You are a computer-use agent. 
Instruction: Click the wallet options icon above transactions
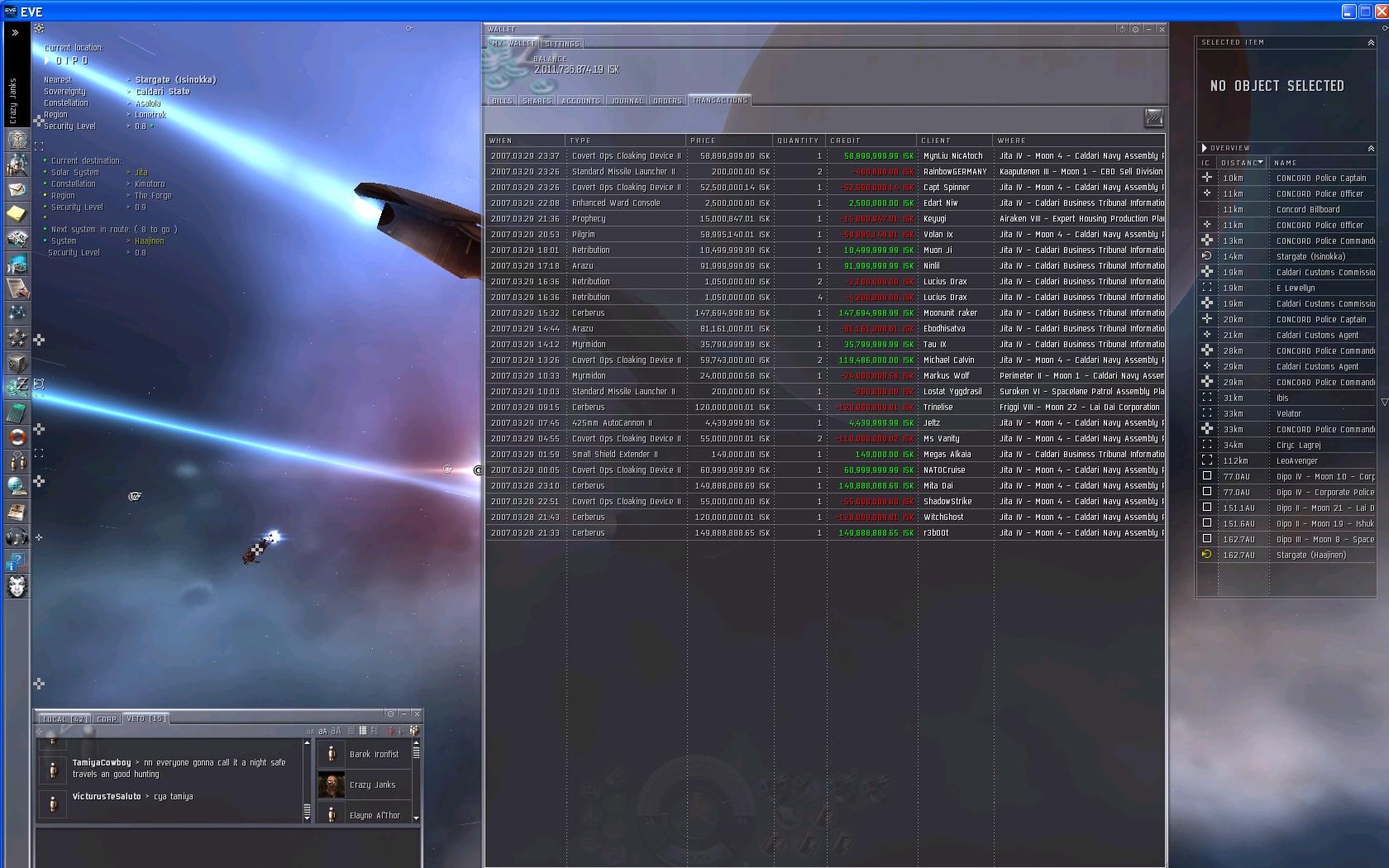(1153, 118)
